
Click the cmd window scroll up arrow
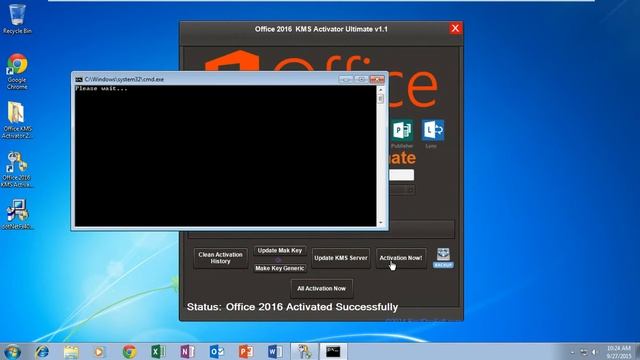[381, 89]
